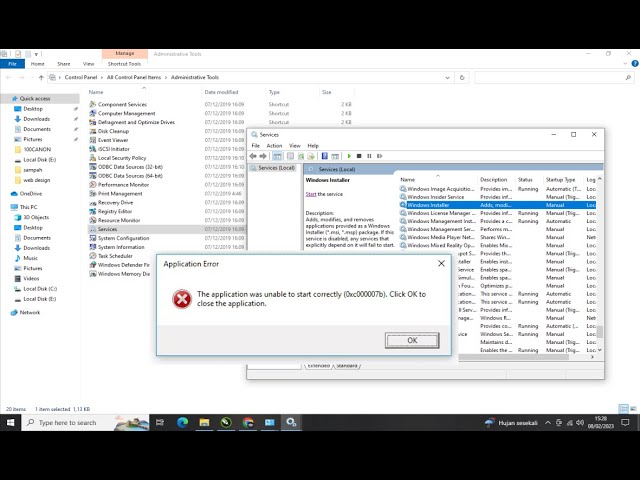Click the Back arrow in Services toolbar
The height and width of the screenshot is (480, 640).
pyautogui.click(x=253, y=156)
